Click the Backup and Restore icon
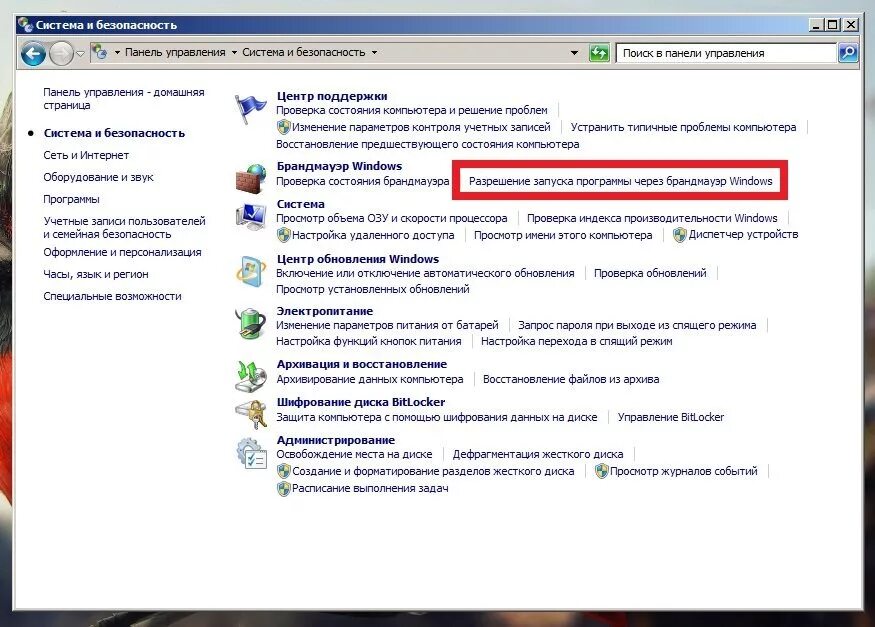 [x=251, y=377]
